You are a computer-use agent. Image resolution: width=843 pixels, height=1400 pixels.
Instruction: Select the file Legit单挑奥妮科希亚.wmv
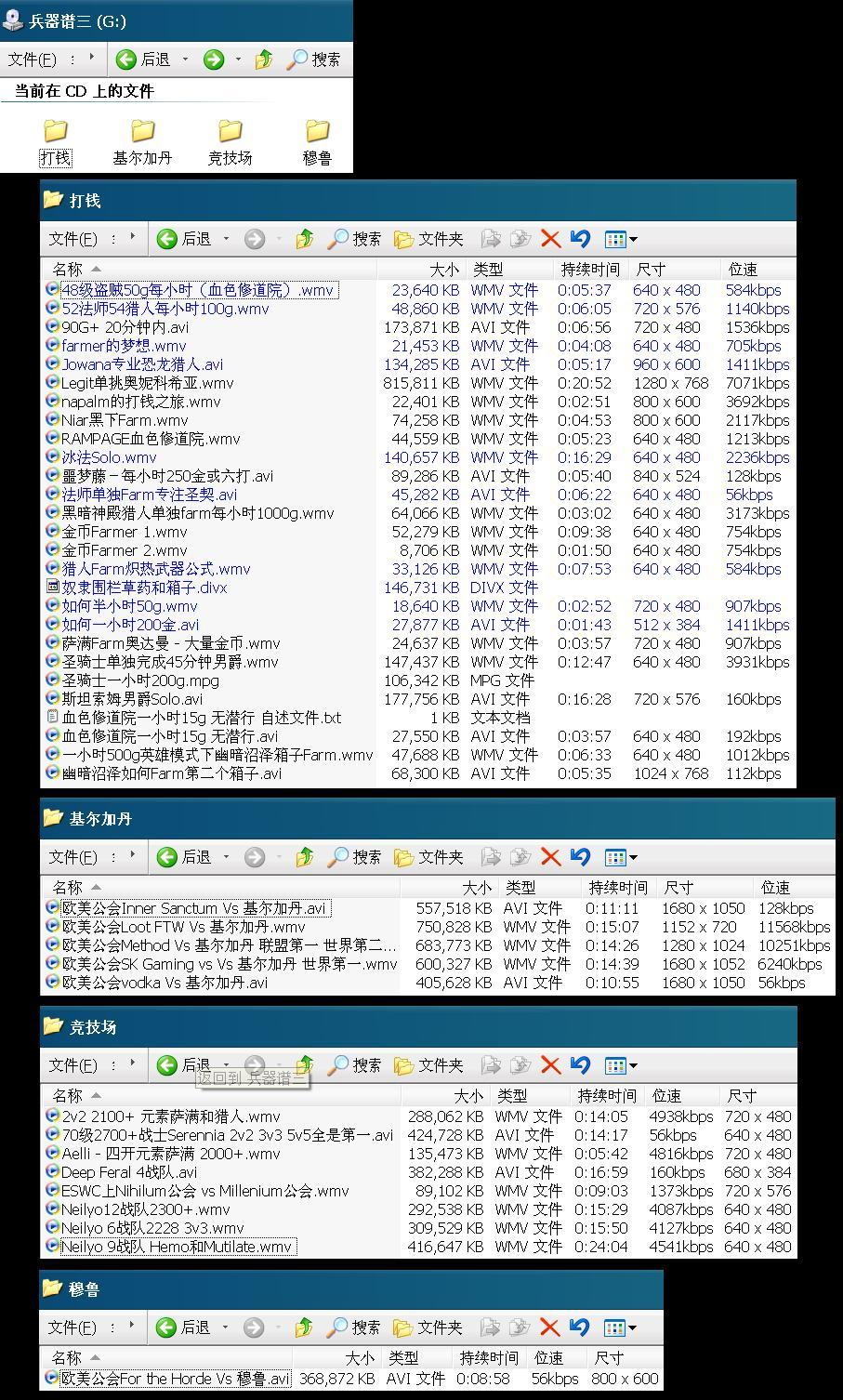tap(147, 383)
